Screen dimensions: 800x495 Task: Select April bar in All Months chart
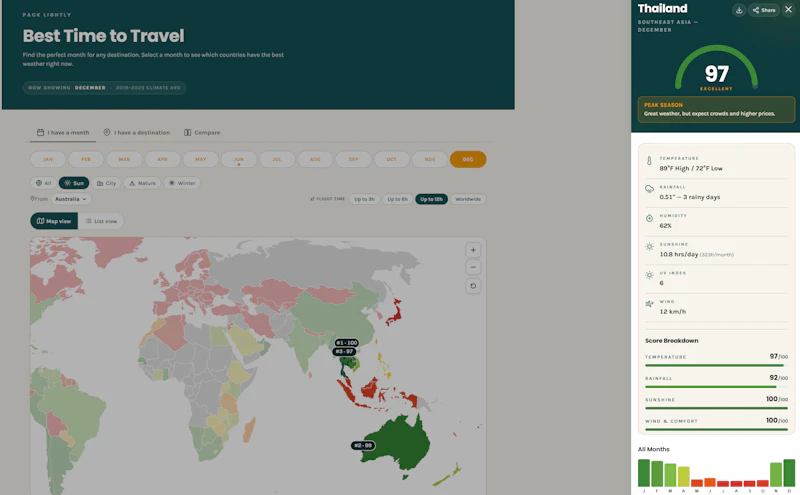click(684, 476)
